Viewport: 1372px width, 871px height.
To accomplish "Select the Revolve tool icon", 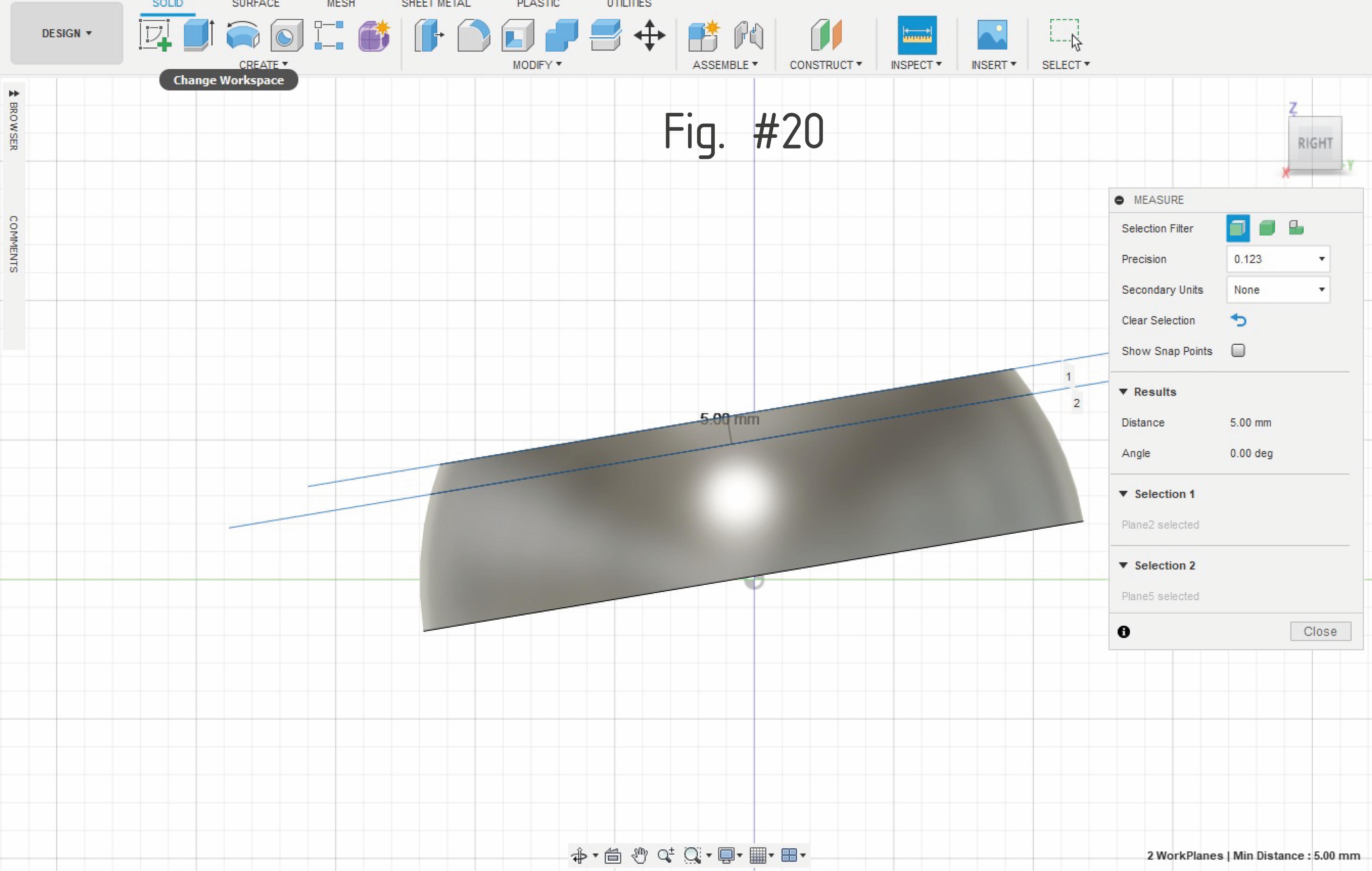I will (x=243, y=35).
